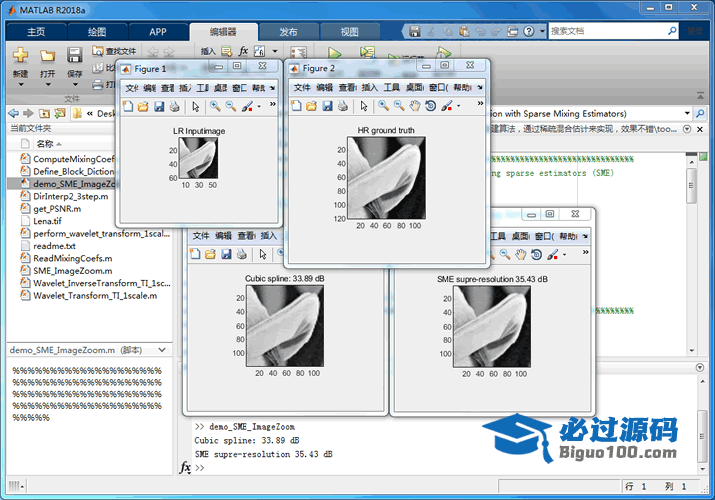Open the Brush color dropdown arrow in Figure 2

pyautogui.click(x=458, y=106)
